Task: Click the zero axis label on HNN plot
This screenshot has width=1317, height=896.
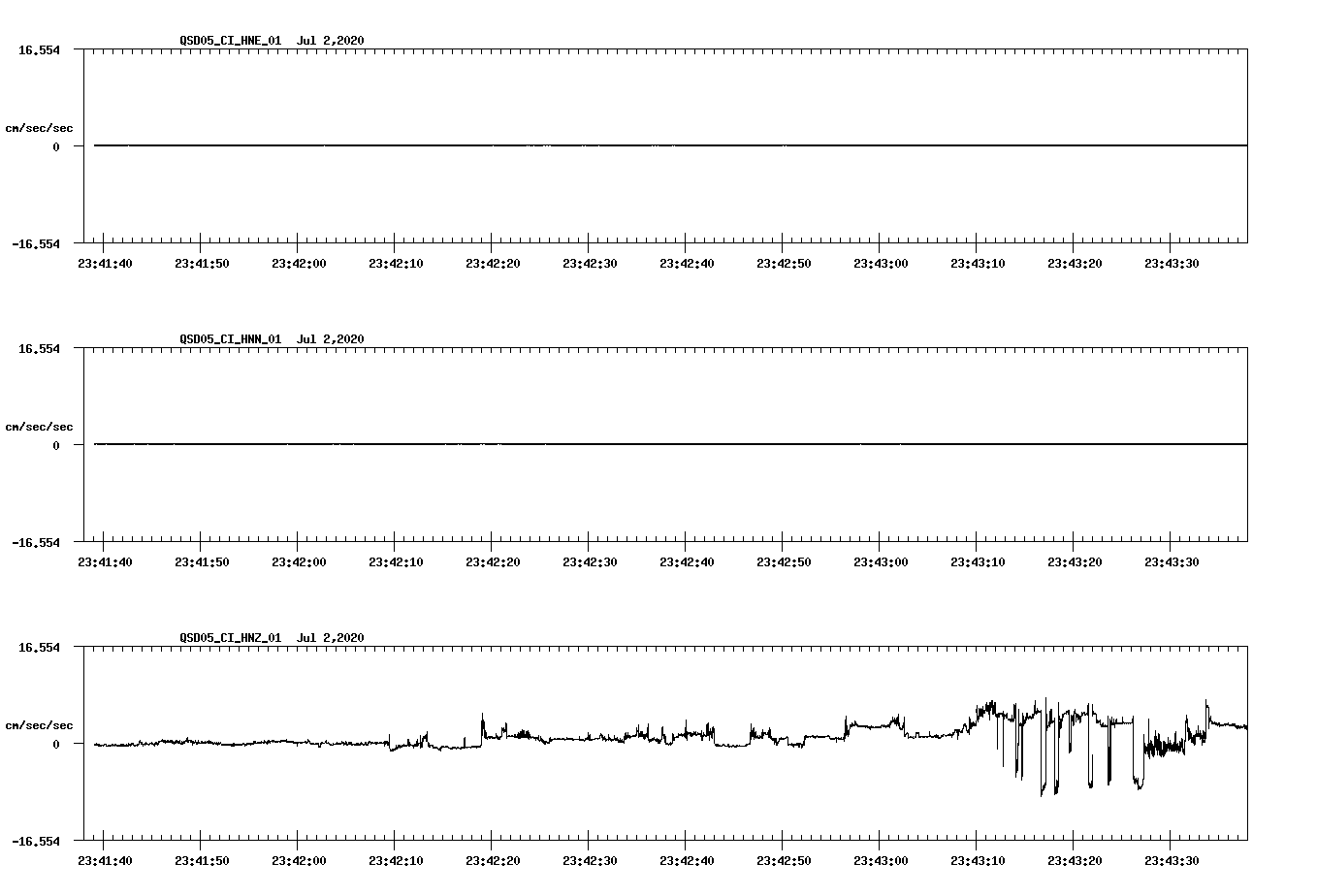Action: [56, 446]
